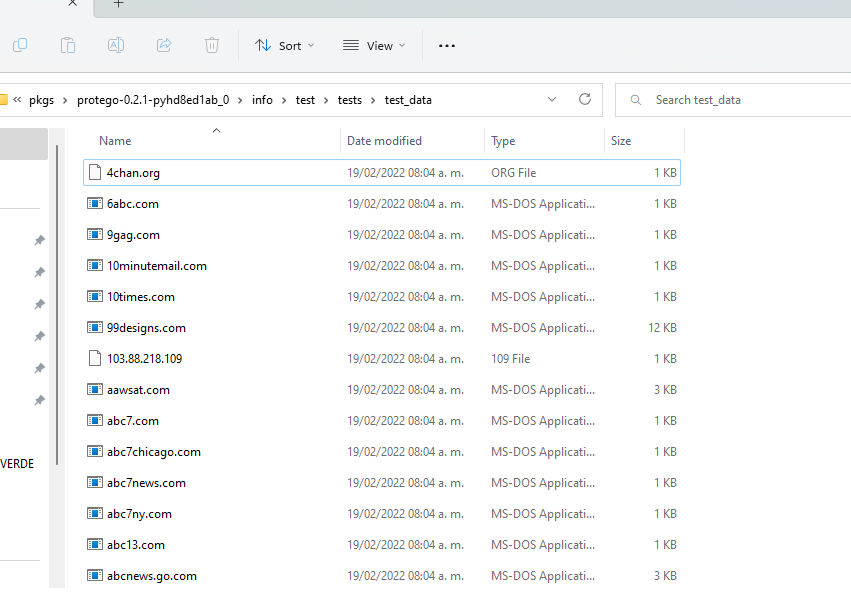The image size is (851, 603).
Task: Select the 103.88.218.109 file icon
Action: (95, 358)
